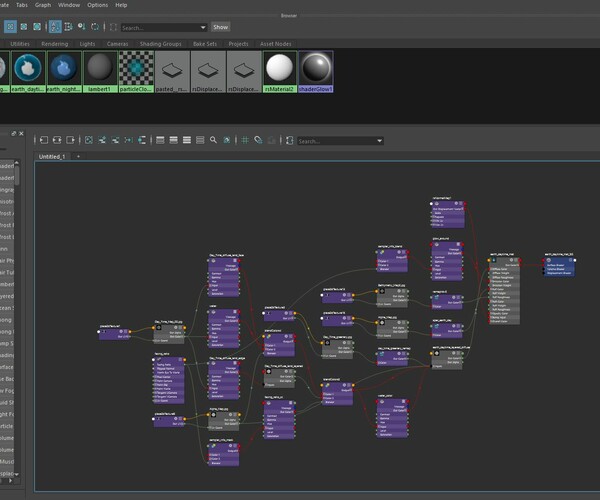Toggle the grid display icon
The image size is (600, 500).
pos(244,141)
